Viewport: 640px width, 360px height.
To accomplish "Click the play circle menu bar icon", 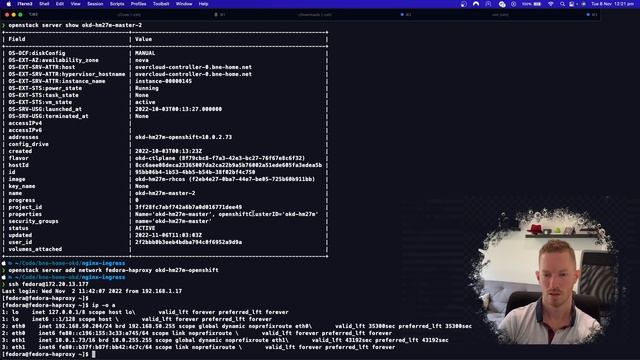I will [x=513, y=4].
